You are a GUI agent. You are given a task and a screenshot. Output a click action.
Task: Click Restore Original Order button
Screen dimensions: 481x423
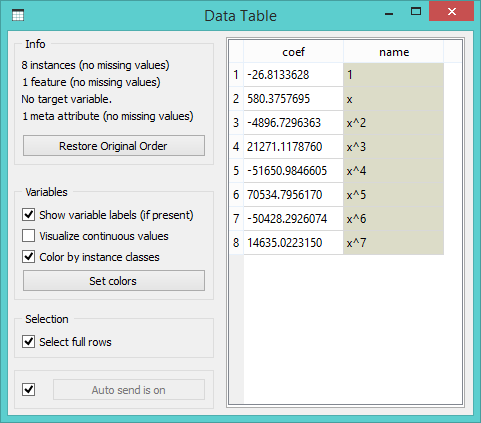(114, 146)
